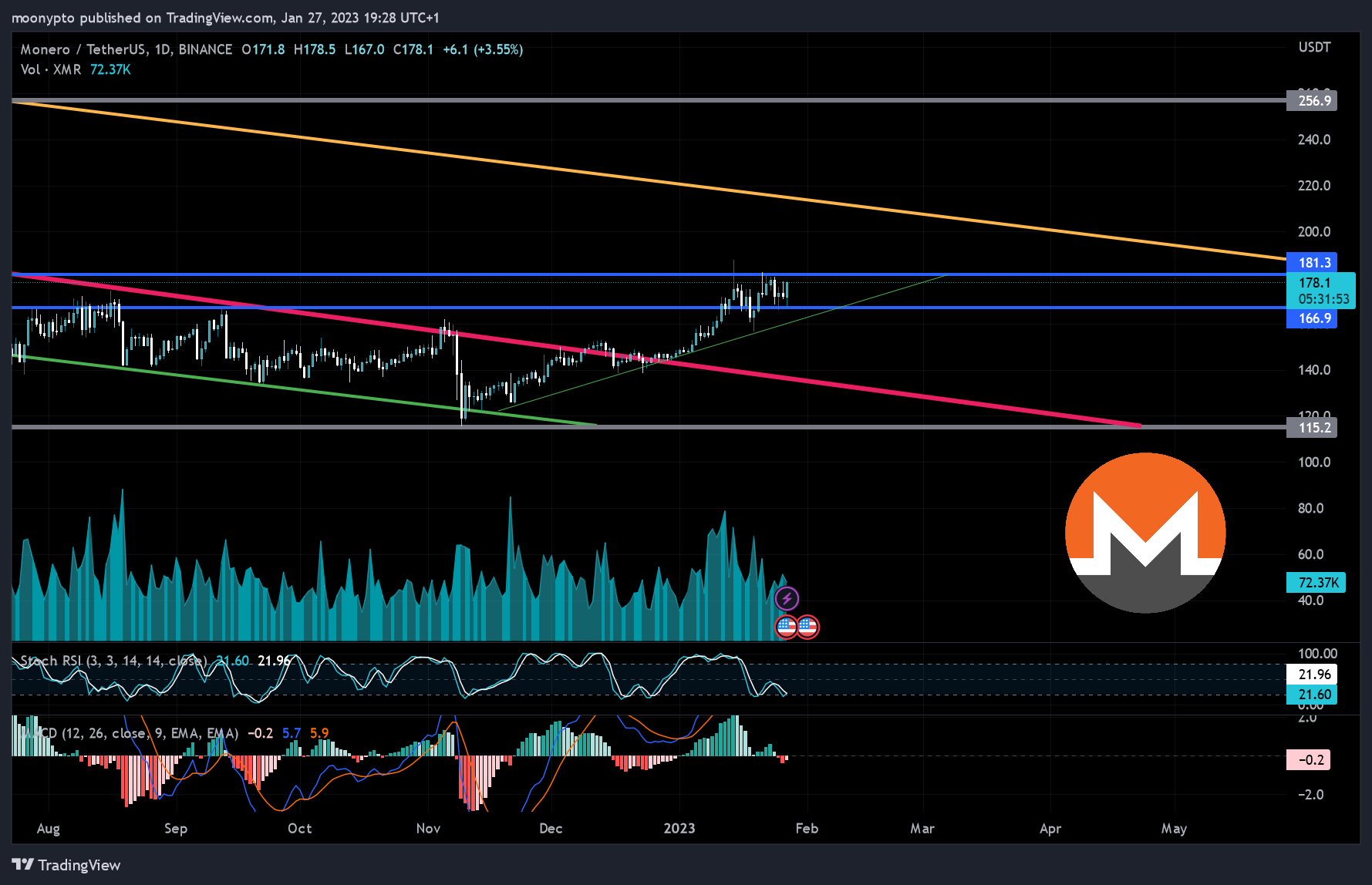Click the 220.0 price scale tick
1372x885 pixels.
pos(1314,186)
